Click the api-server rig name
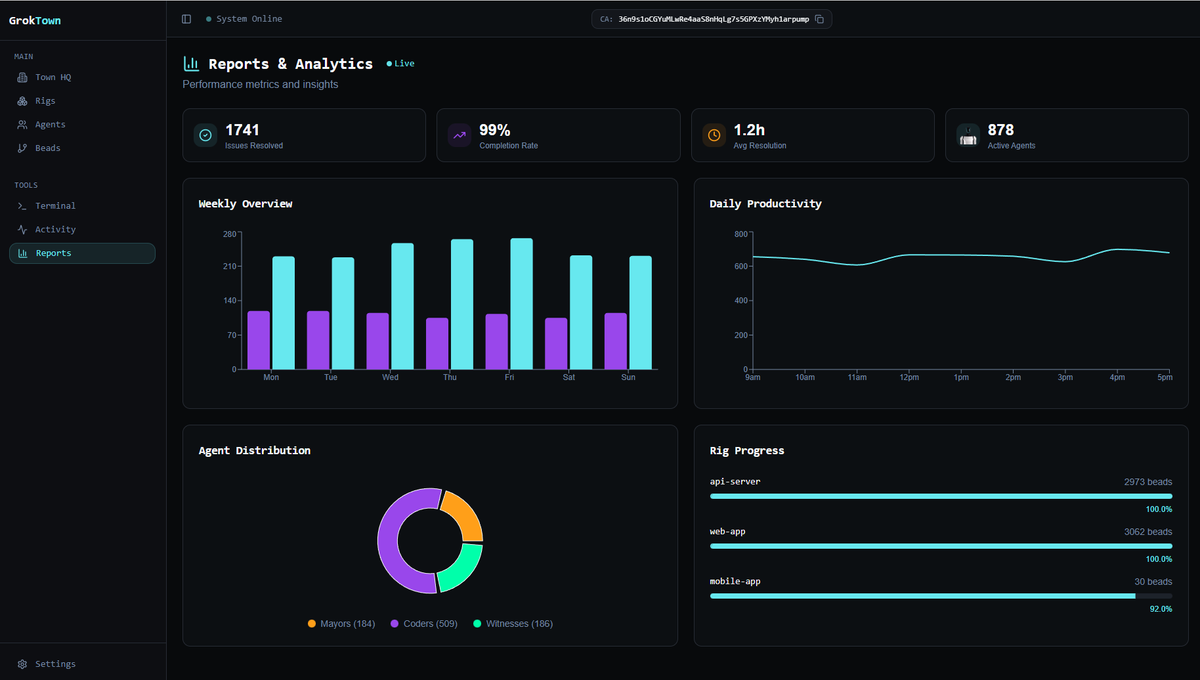The image size is (1200, 680). tap(735, 482)
